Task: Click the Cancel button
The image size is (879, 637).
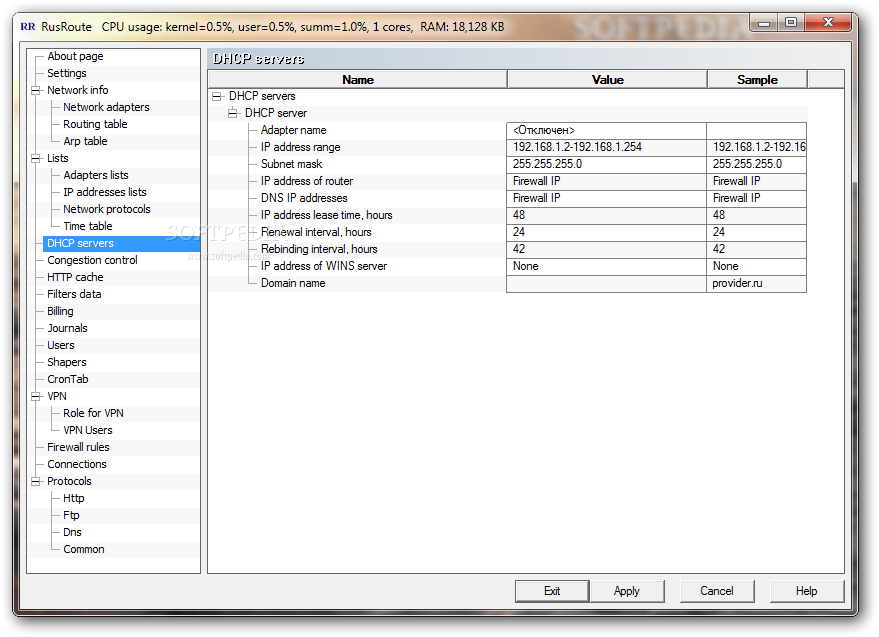Action: [716, 591]
